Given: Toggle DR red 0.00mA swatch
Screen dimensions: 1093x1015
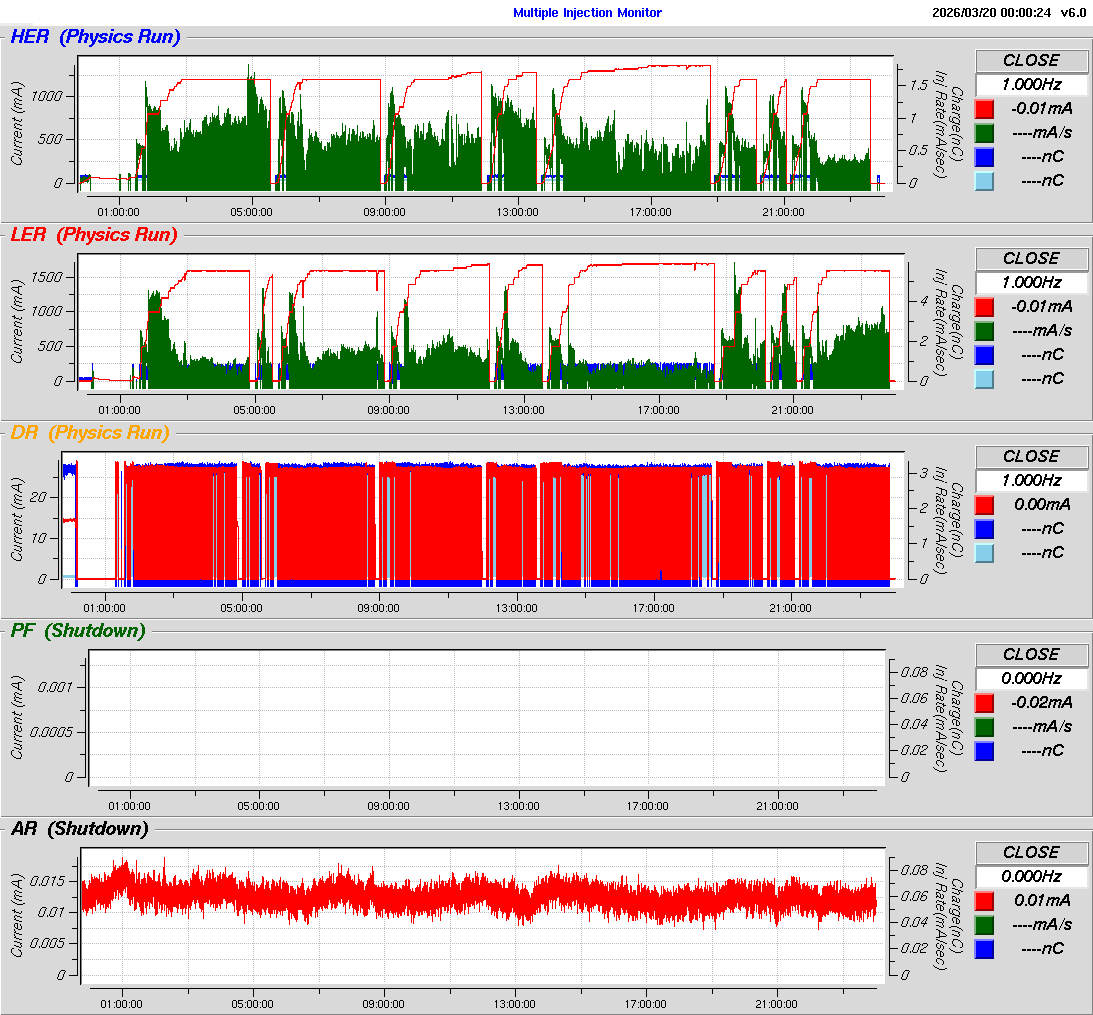Looking at the screenshot, I should 985,505.
